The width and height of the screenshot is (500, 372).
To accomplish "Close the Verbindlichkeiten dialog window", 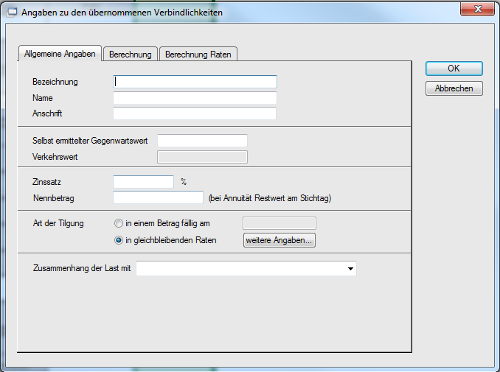I will click(x=477, y=9).
